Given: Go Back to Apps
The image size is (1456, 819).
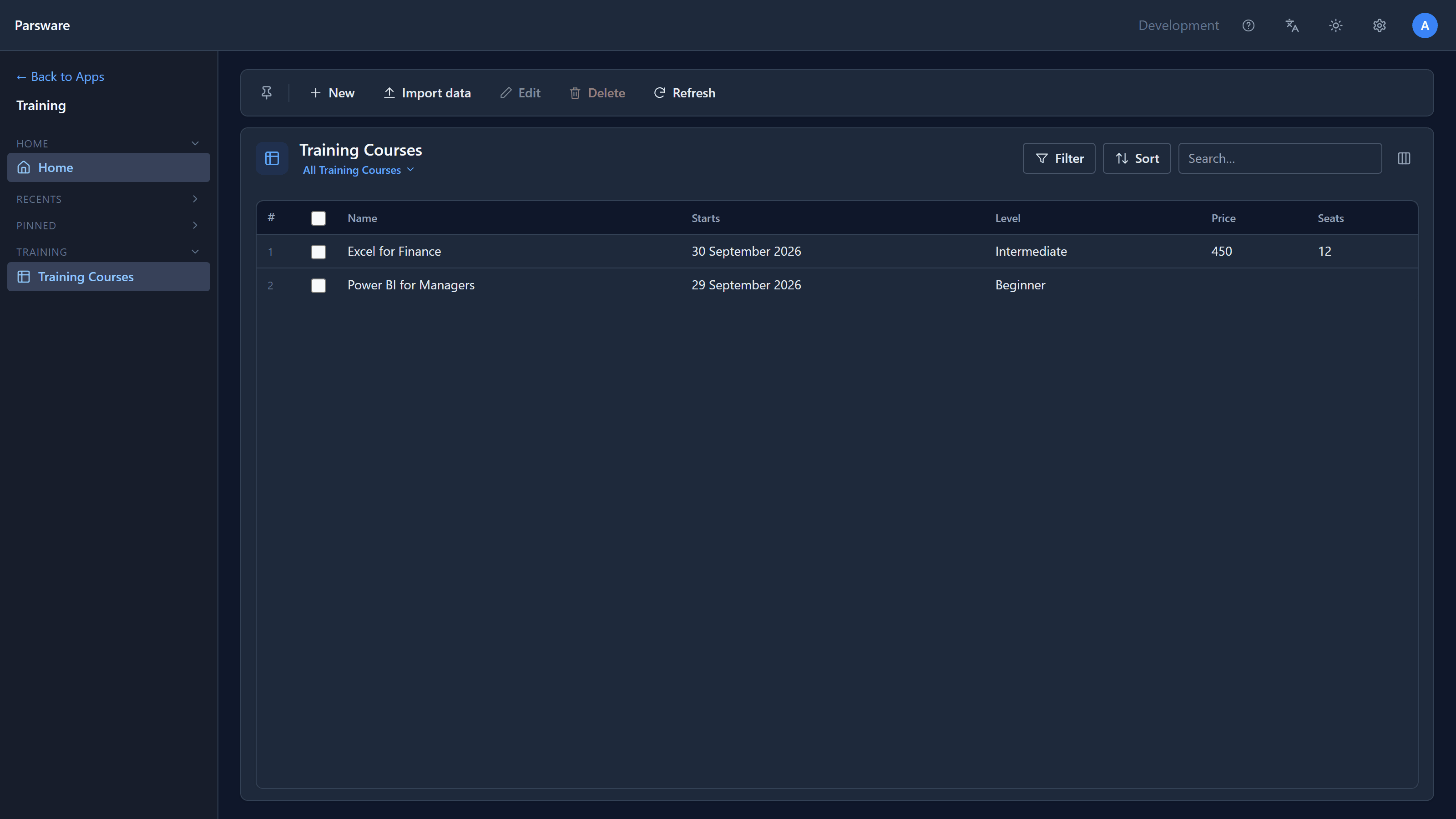Looking at the screenshot, I should tap(61, 76).
